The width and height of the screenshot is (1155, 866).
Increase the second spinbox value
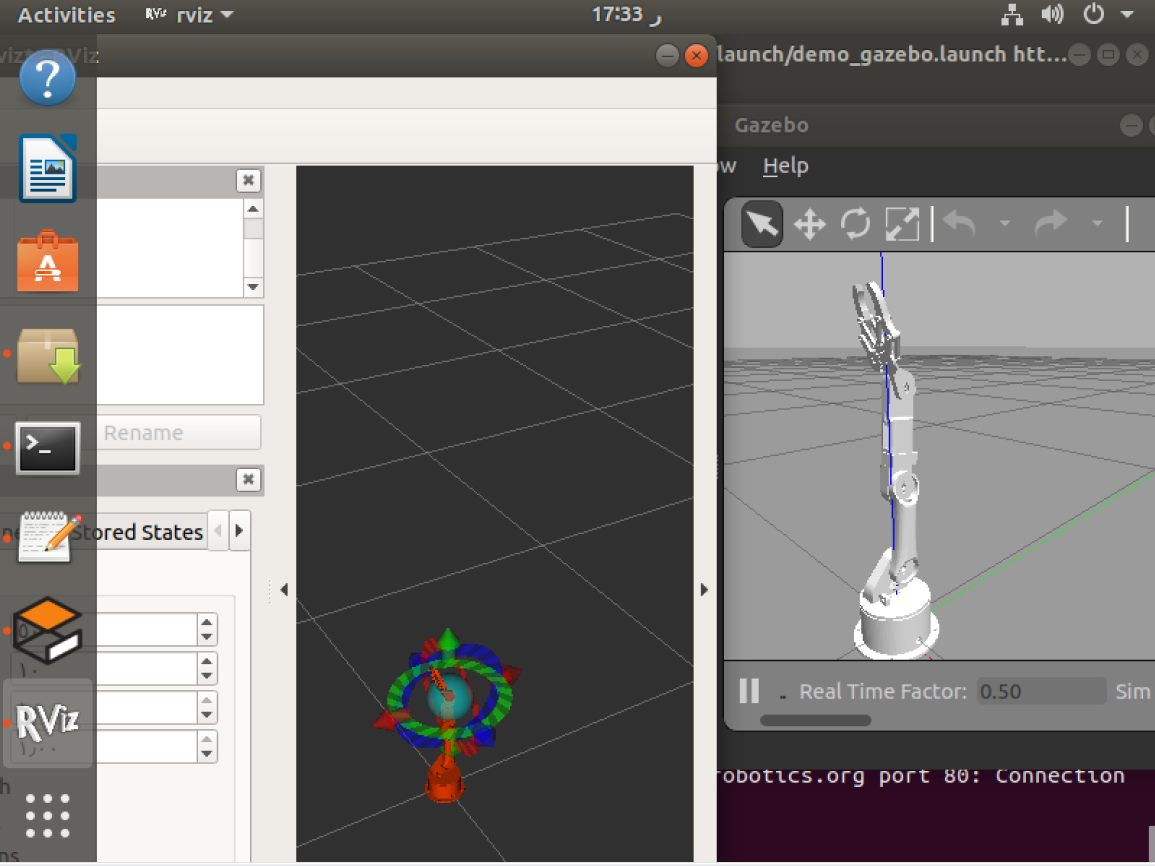point(207,661)
